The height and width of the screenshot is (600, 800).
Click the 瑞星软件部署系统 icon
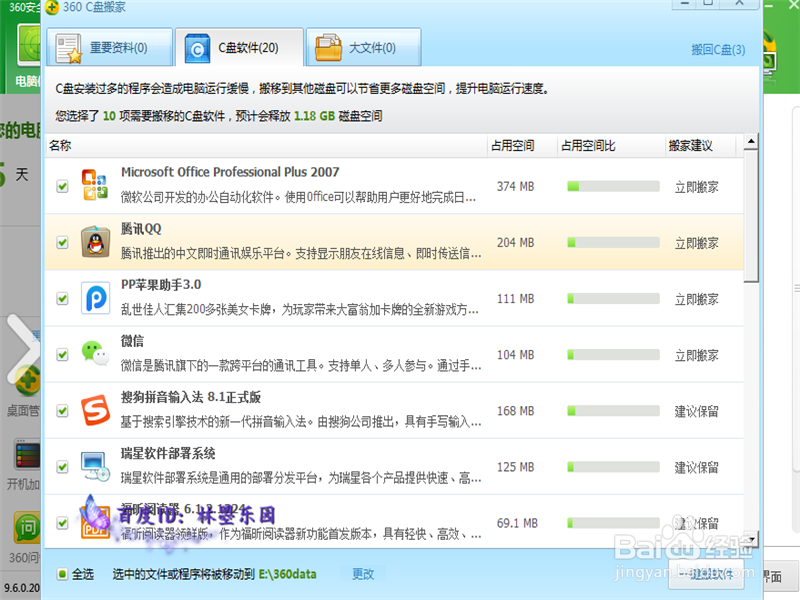coord(95,466)
